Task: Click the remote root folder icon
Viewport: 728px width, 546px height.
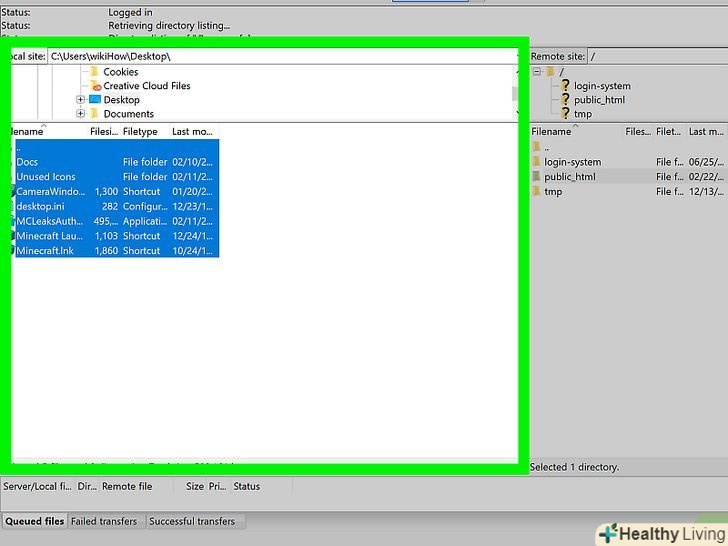Action: [550, 72]
